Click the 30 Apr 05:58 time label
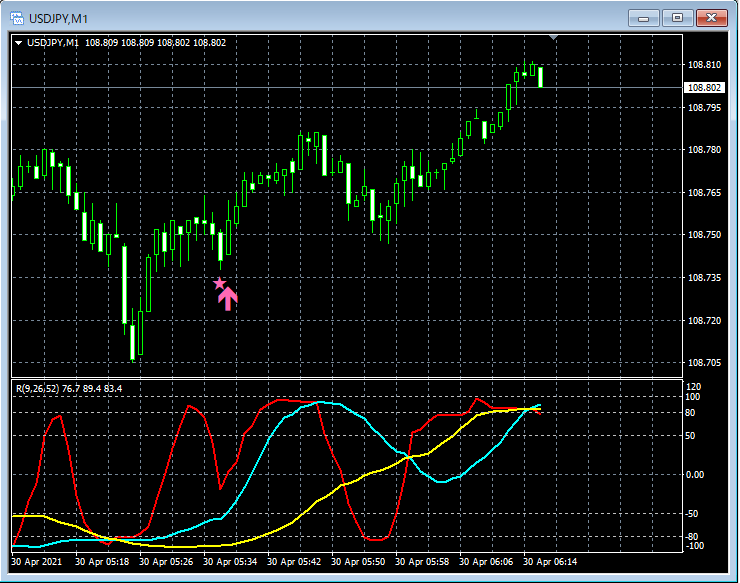 click(x=422, y=562)
